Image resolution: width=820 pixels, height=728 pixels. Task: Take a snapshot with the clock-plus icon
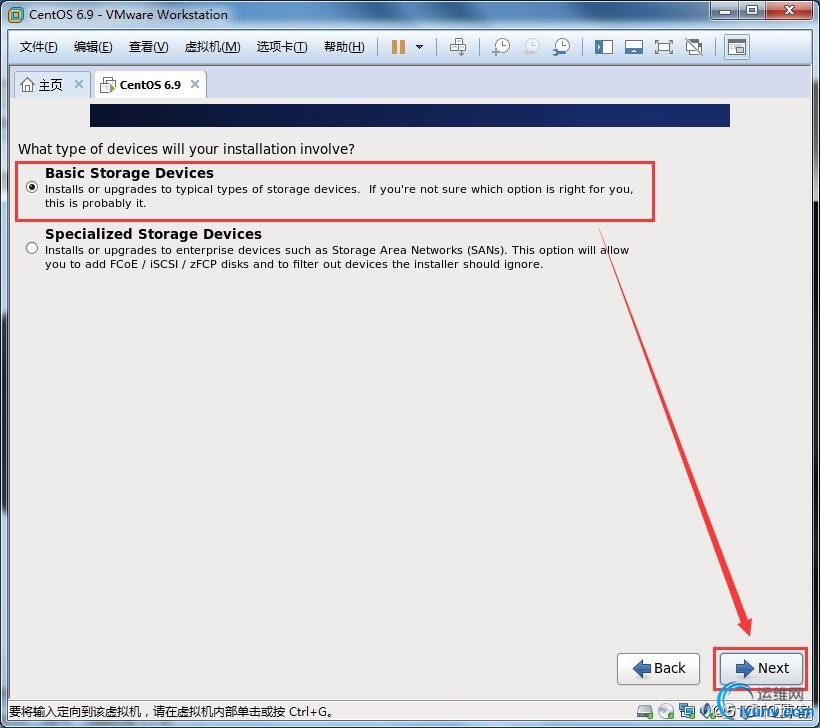tap(501, 47)
